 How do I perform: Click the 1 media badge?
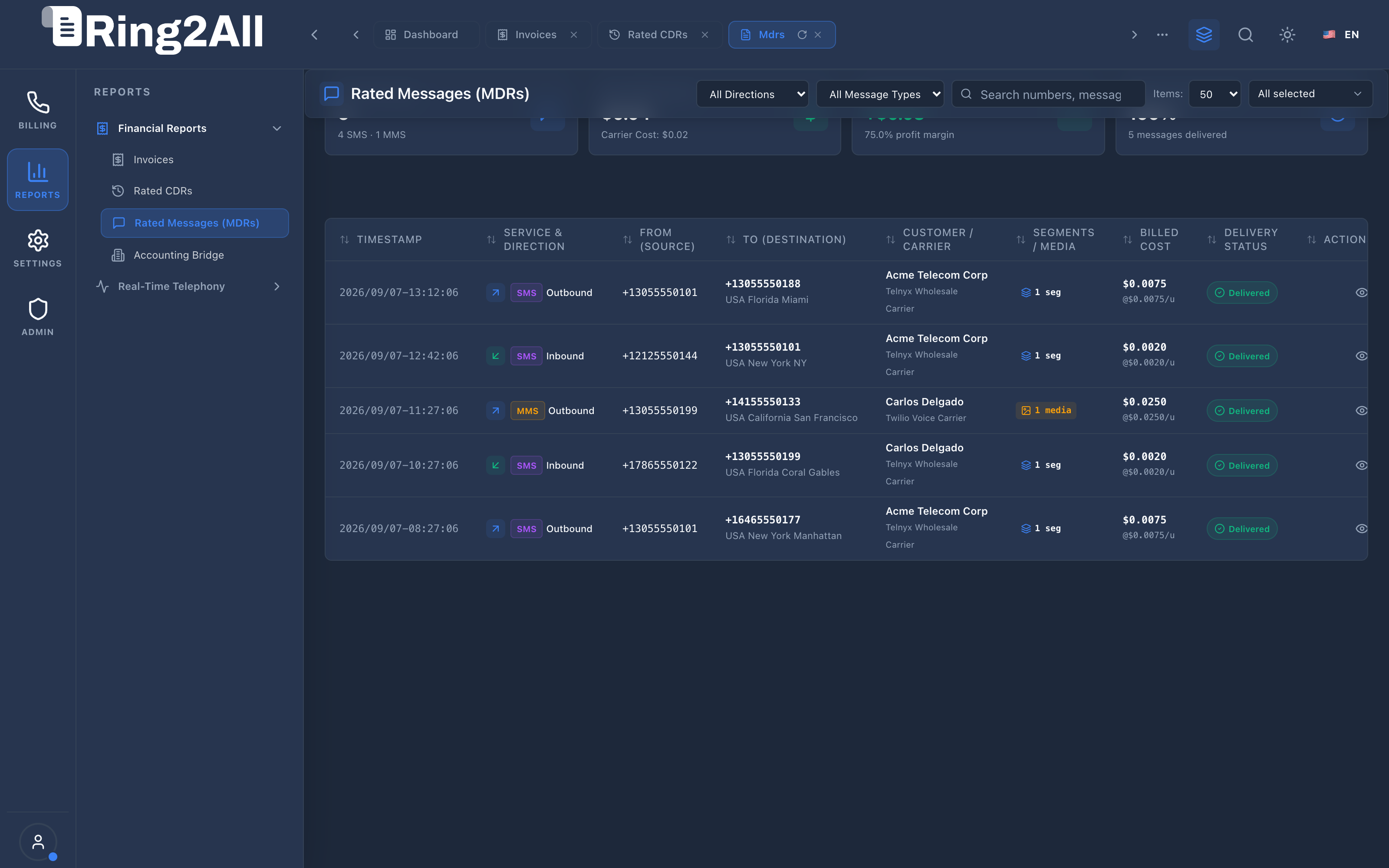pos(1046,411)
